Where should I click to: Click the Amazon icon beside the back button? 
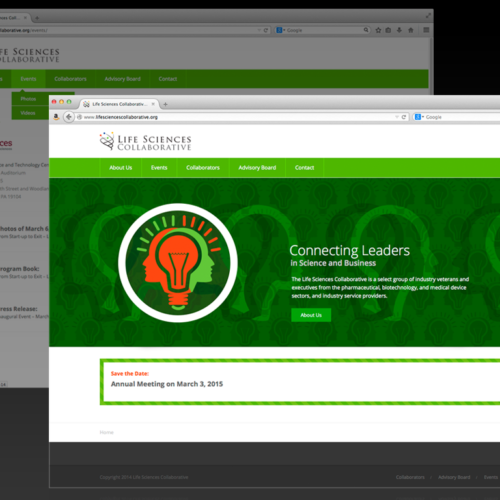coord(56,117)
